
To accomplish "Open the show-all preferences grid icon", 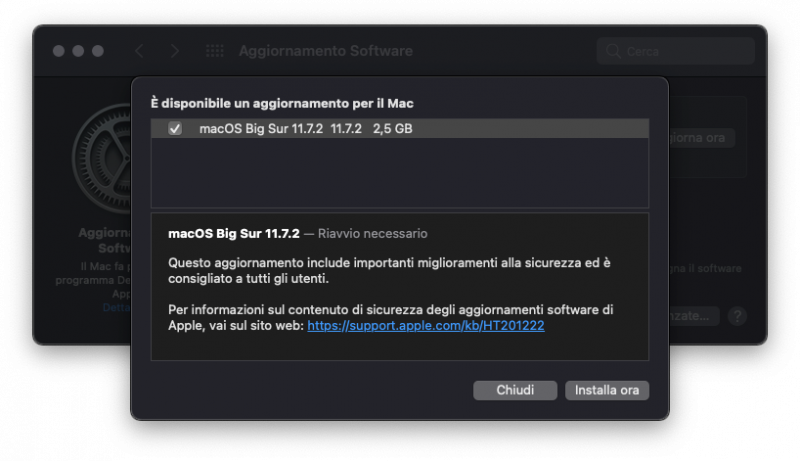I will 214,51.
